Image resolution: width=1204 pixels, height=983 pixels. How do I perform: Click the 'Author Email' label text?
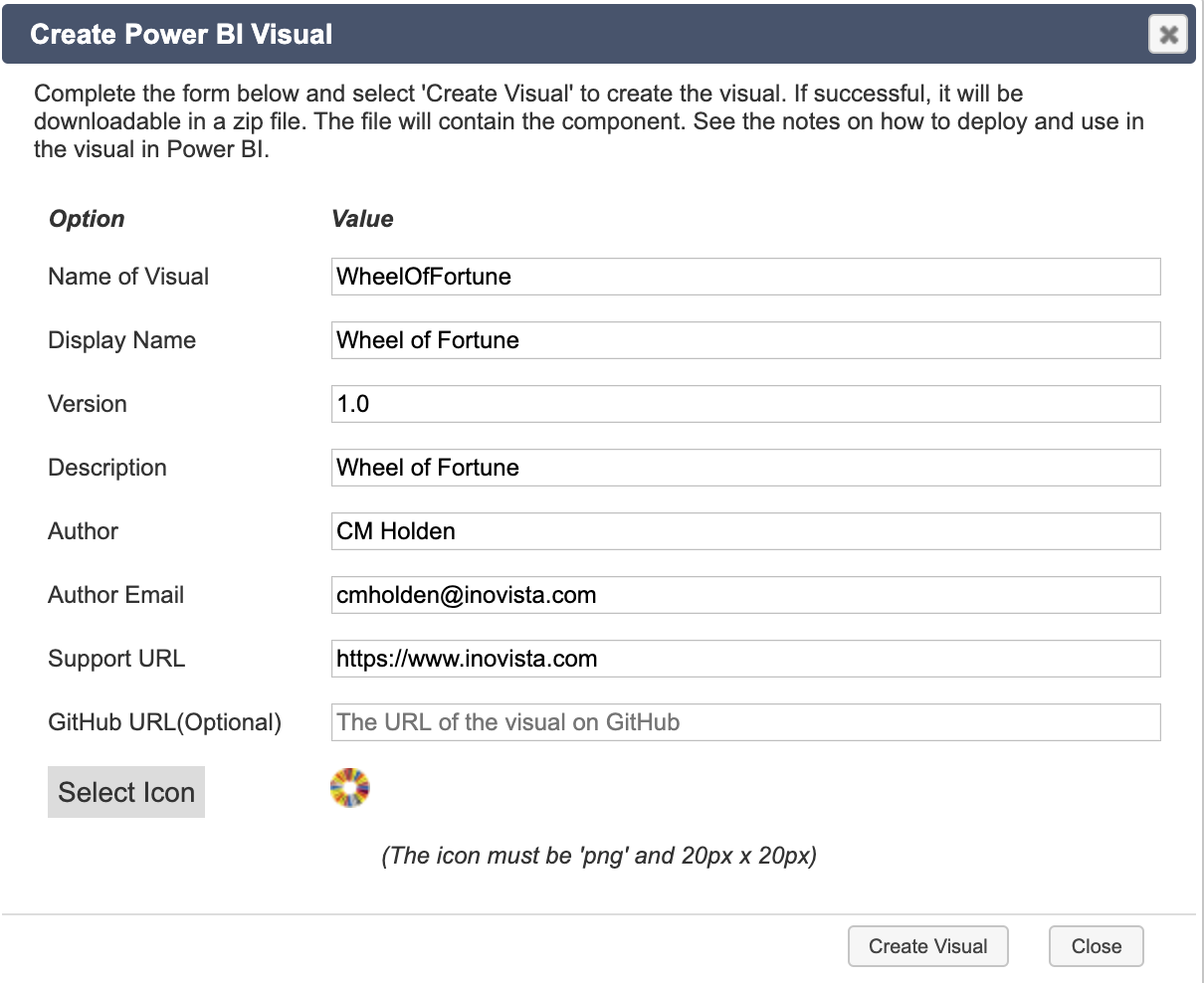[x=115, y=595]
